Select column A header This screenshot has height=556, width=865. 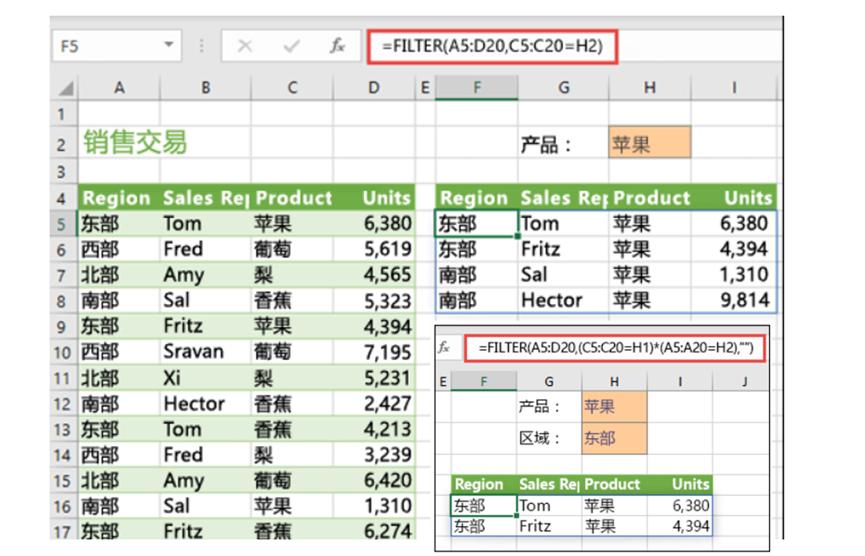[119, 88]
